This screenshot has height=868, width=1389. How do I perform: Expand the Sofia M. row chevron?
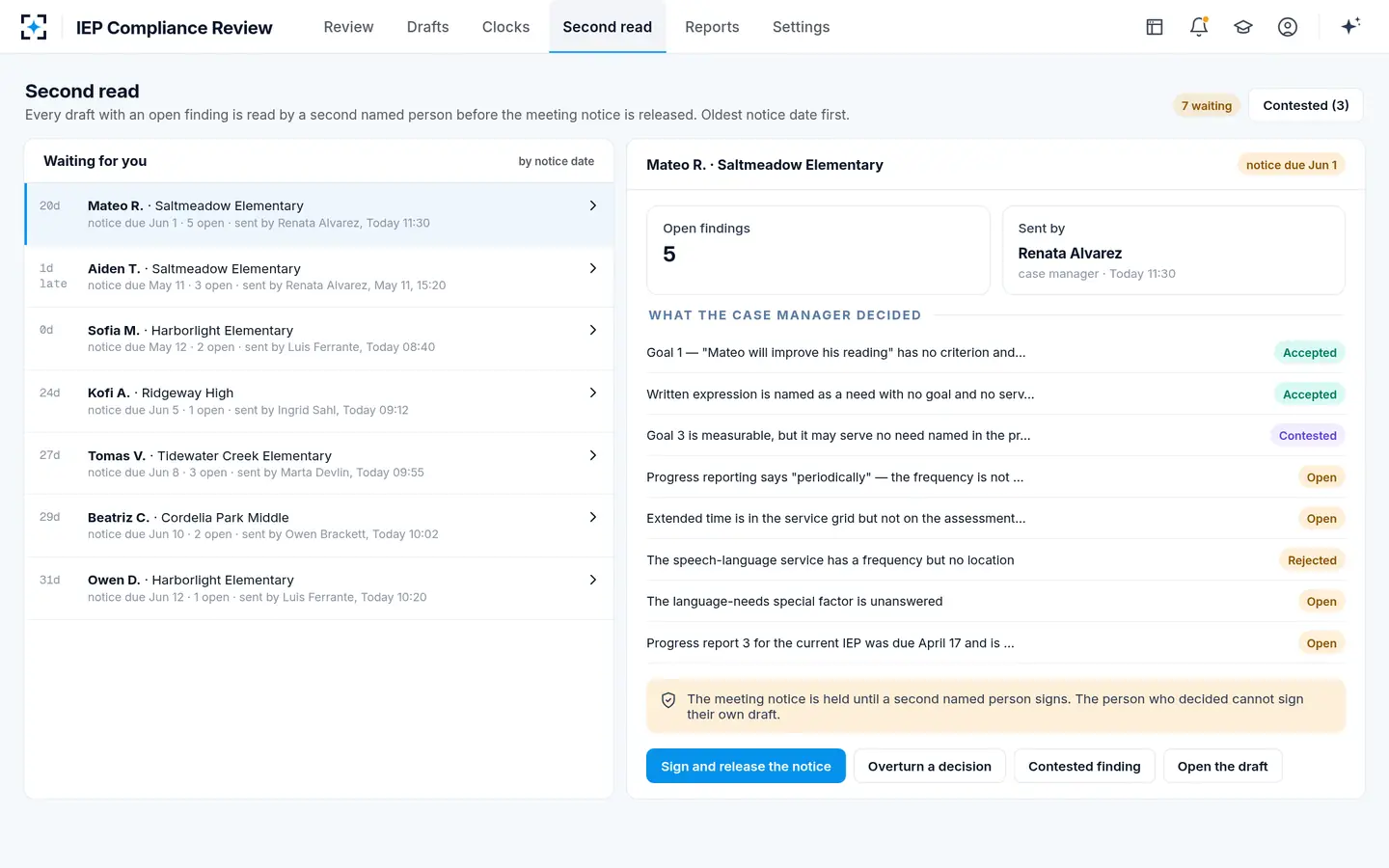[593, 330]
